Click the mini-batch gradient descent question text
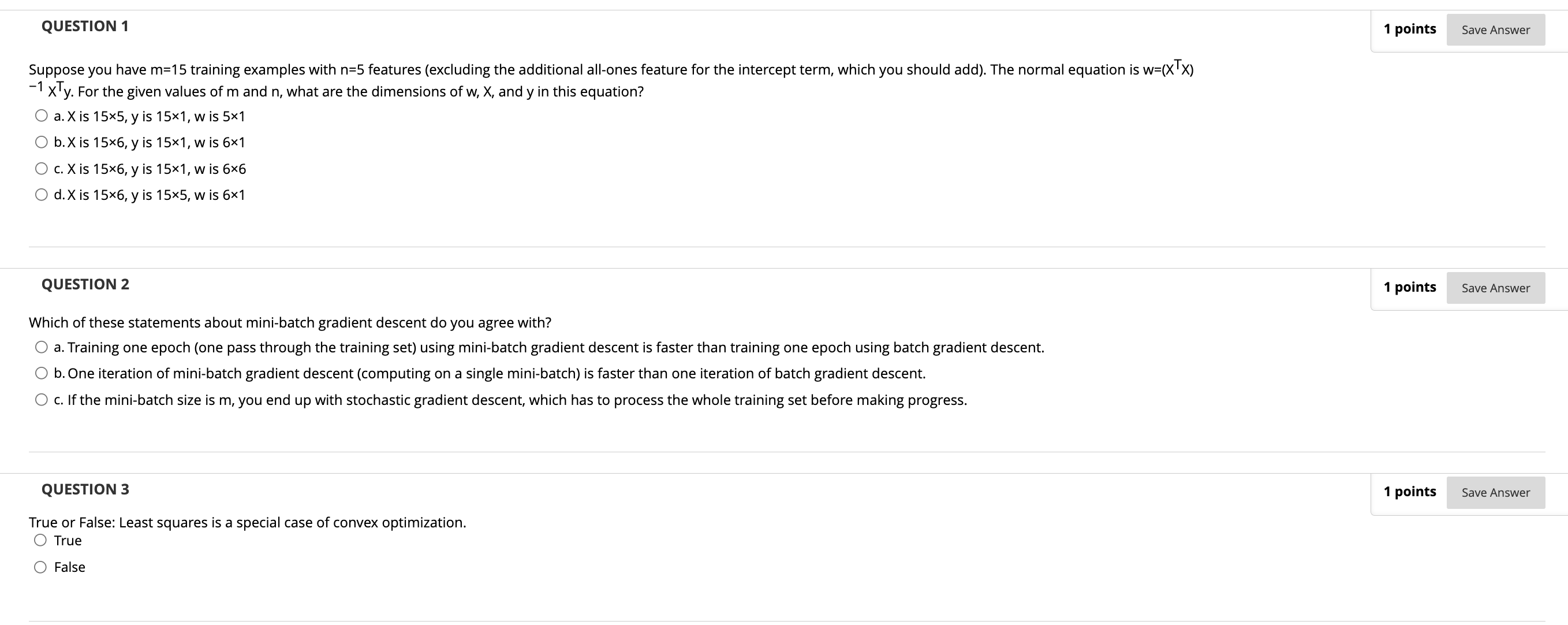Viewport: 1568px width, 625px height. [290, 322]
